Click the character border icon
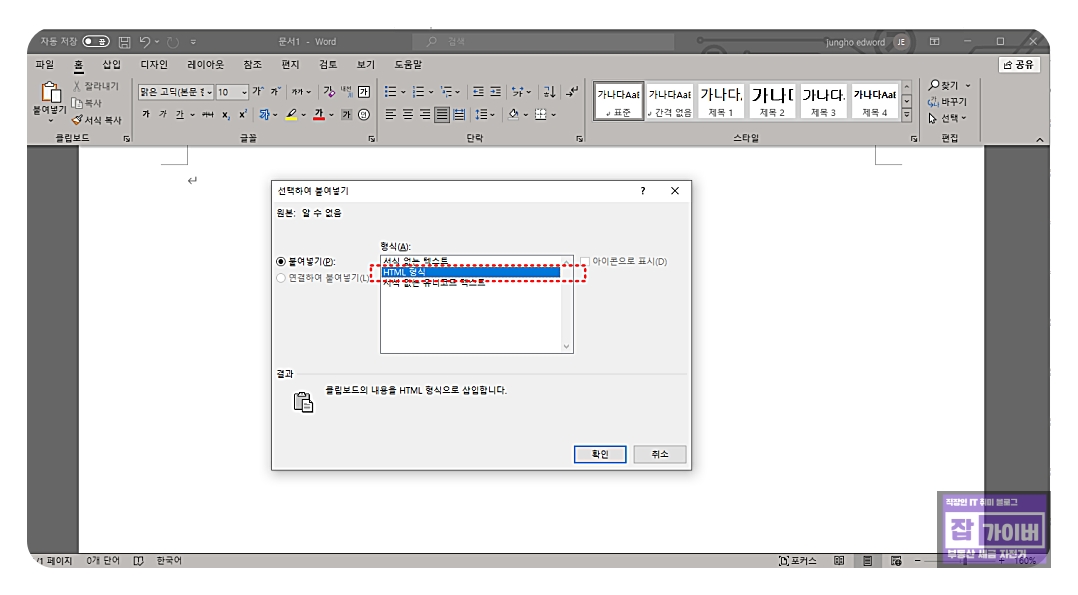This screenshot has width=1078, height=595. click(x=364, y=91)
